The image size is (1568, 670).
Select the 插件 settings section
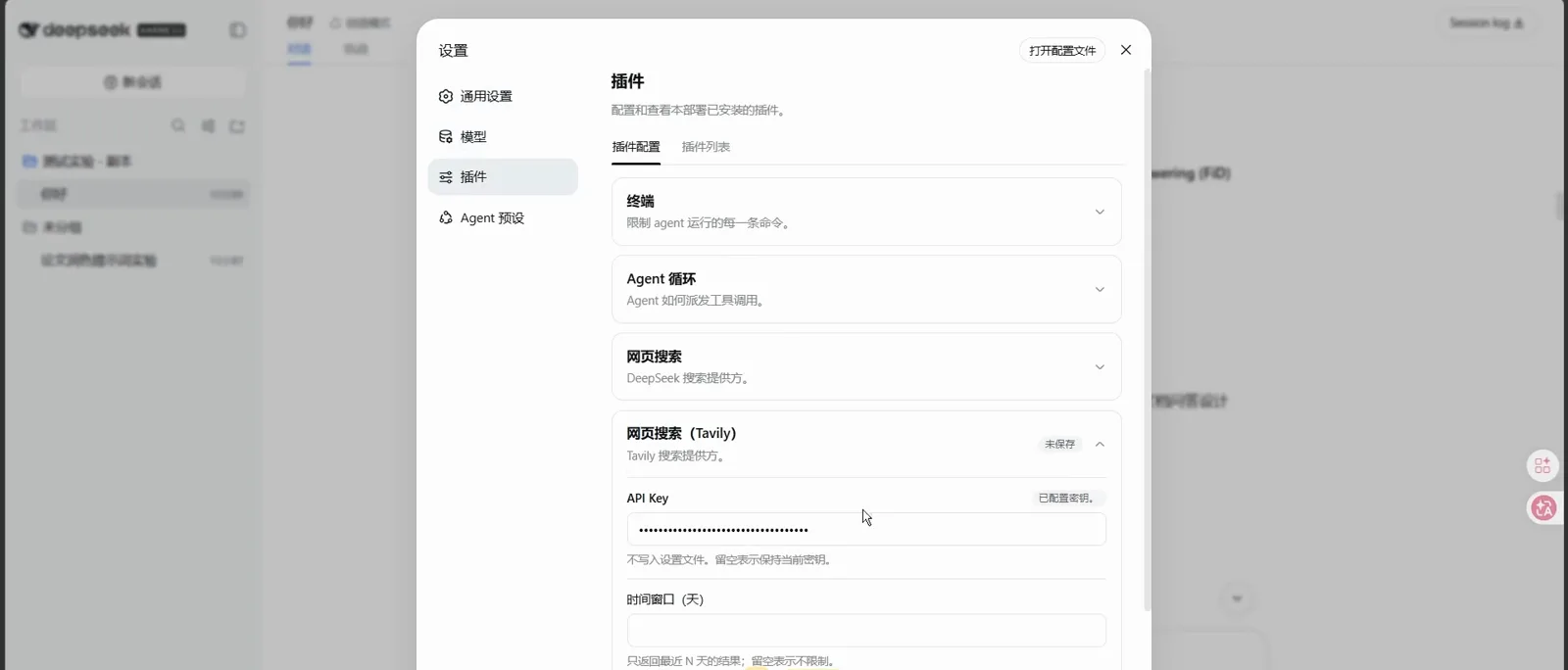click(x=503, y=177)
